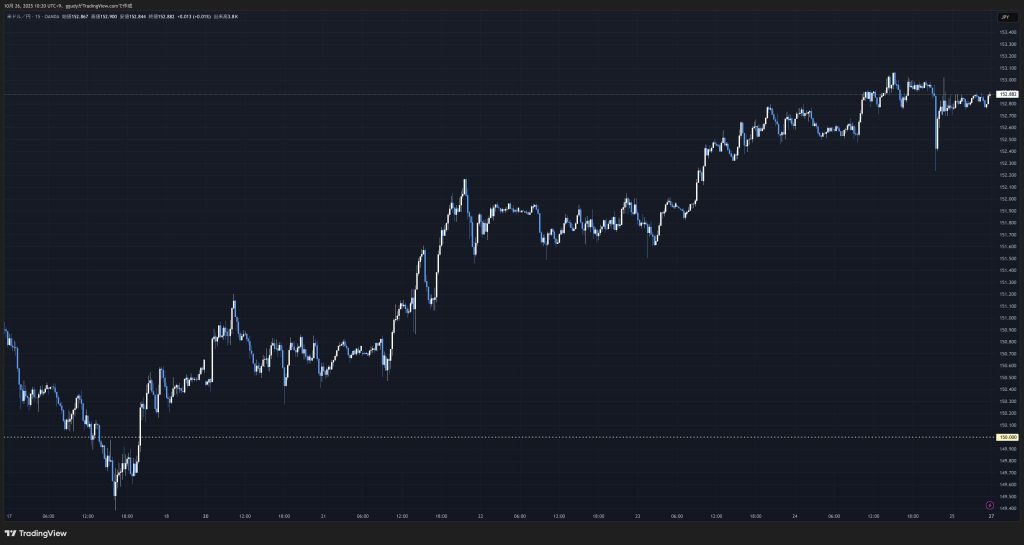The width and height of the screenshot is (1024, 545).
Task: Open the JPY currency selector
Action: click(x=1005, y=17)
